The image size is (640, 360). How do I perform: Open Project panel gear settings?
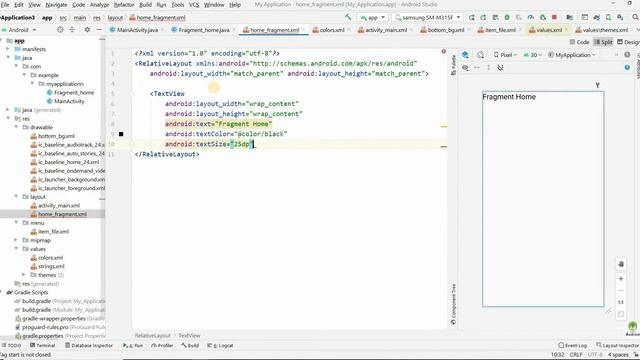point(87,30)
